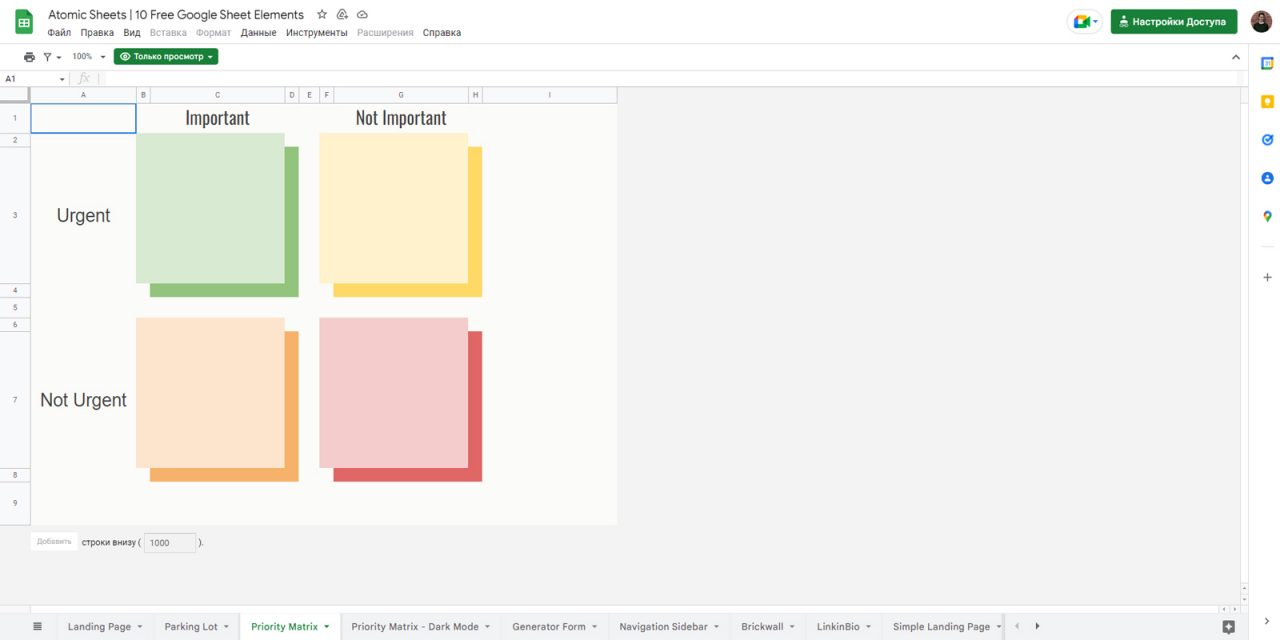Select the Not Urgent cell
This screenshot has height=640, width=1280.
click(83, 399)
